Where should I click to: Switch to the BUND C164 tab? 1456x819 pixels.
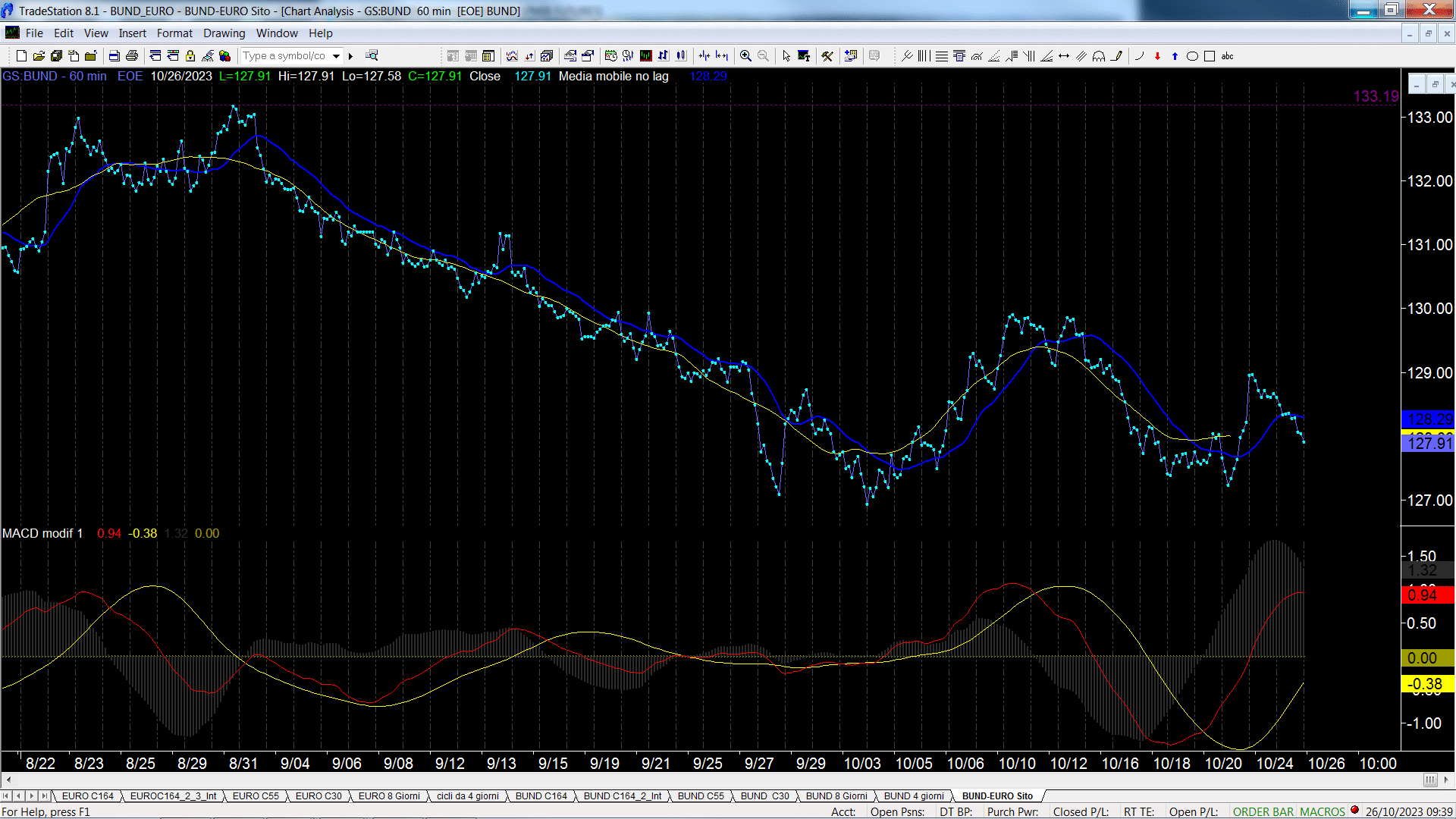pos(541,796)
